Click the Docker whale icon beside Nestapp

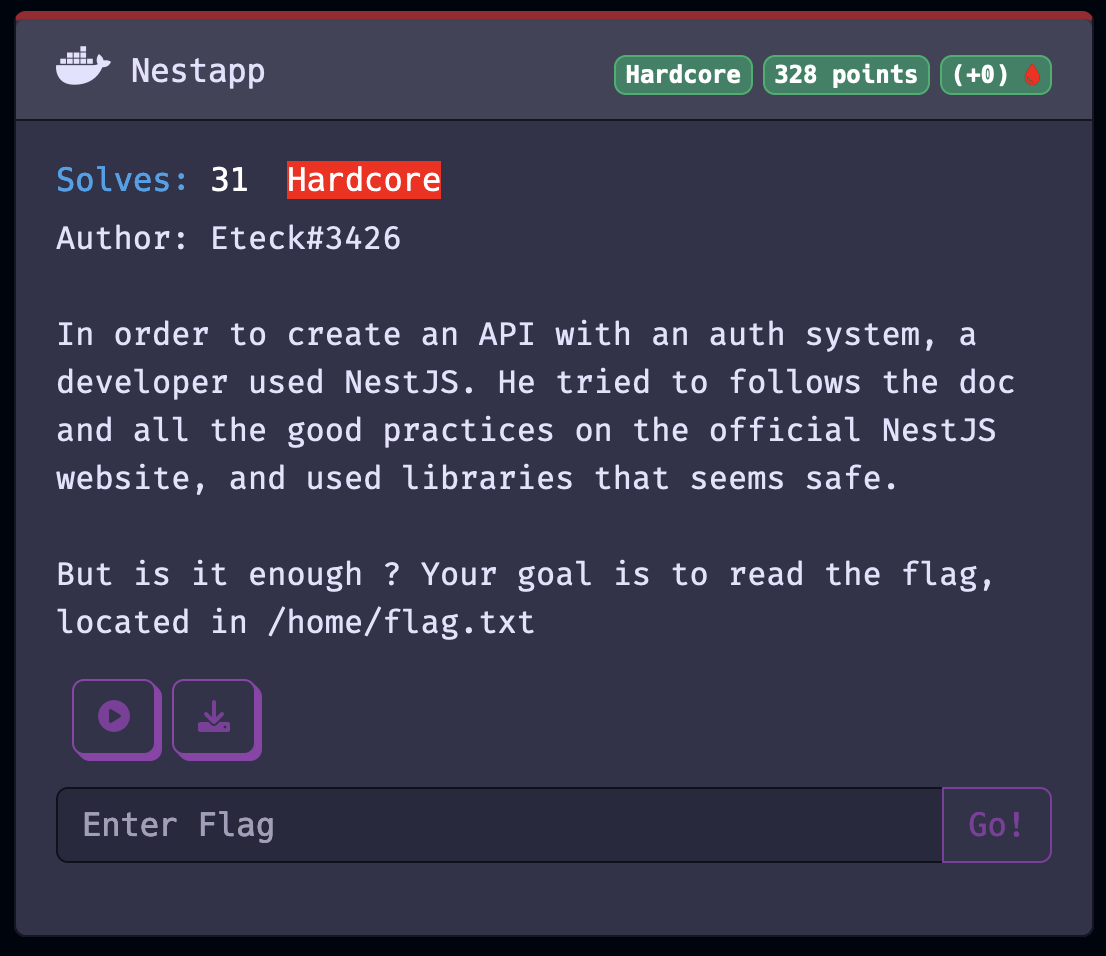tap(83, 66)
